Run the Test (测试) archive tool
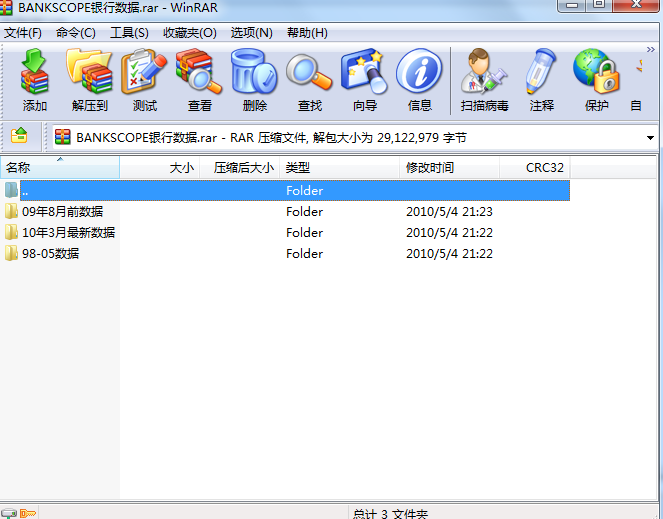 [x=145, y=80]
